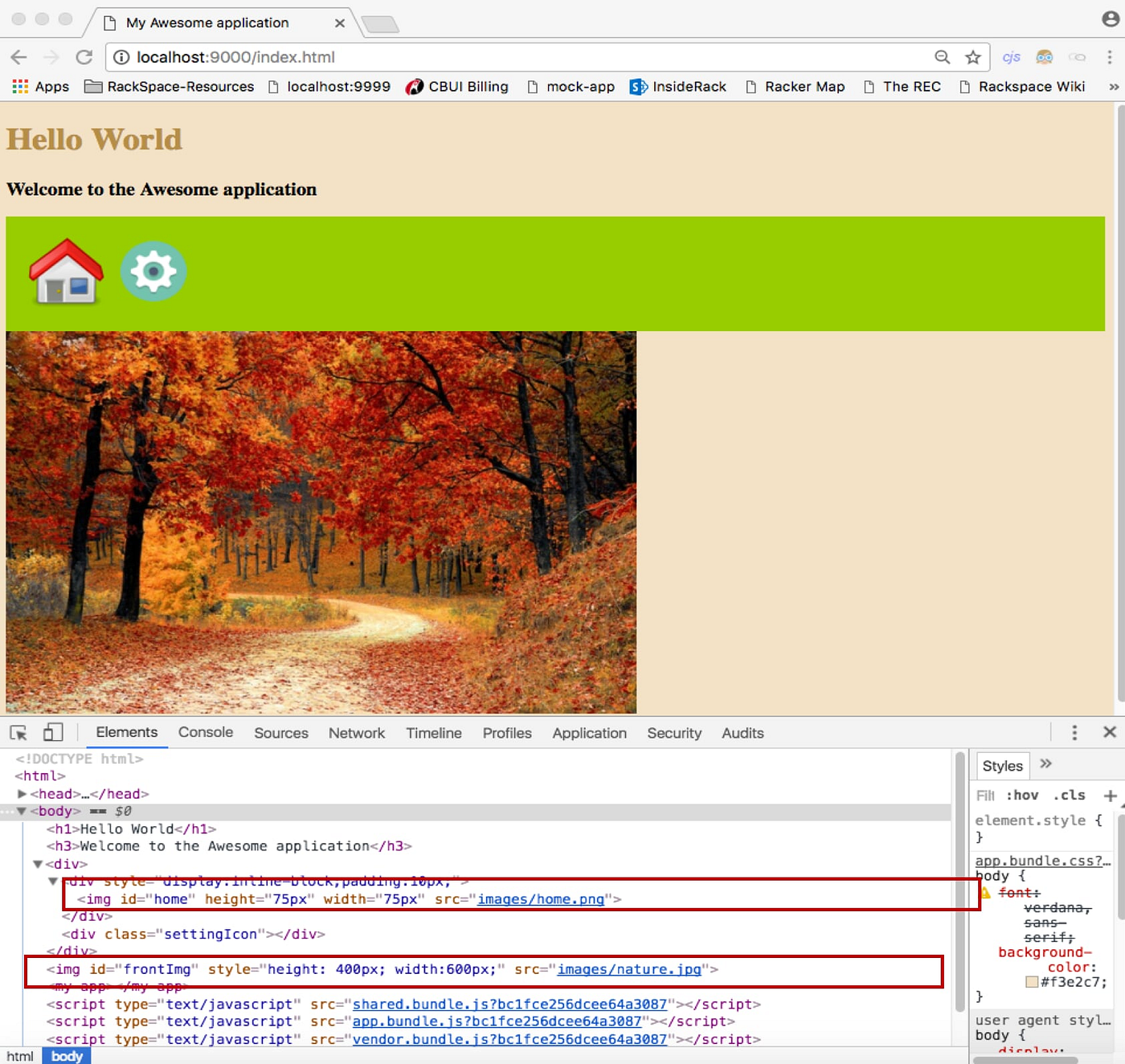The height and width of the screenshot is (1064, 1125).
Task: Click the face-with-glasses extension icon
Action: [1044, 57]
